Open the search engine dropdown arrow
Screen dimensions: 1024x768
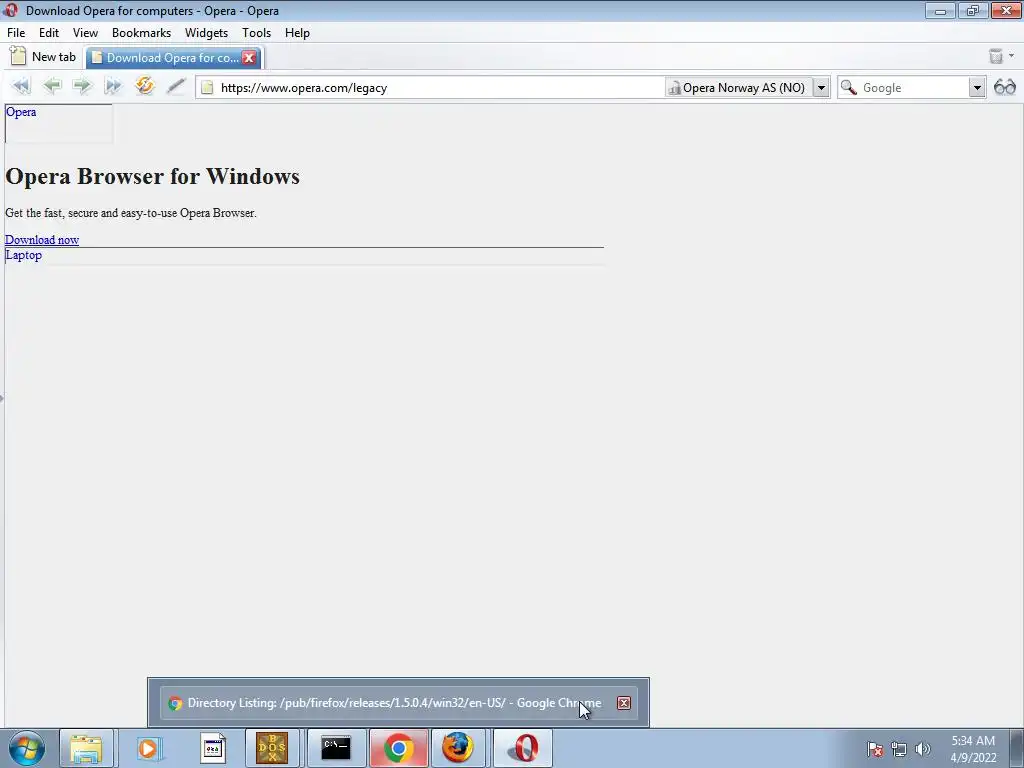coord(977,88)
